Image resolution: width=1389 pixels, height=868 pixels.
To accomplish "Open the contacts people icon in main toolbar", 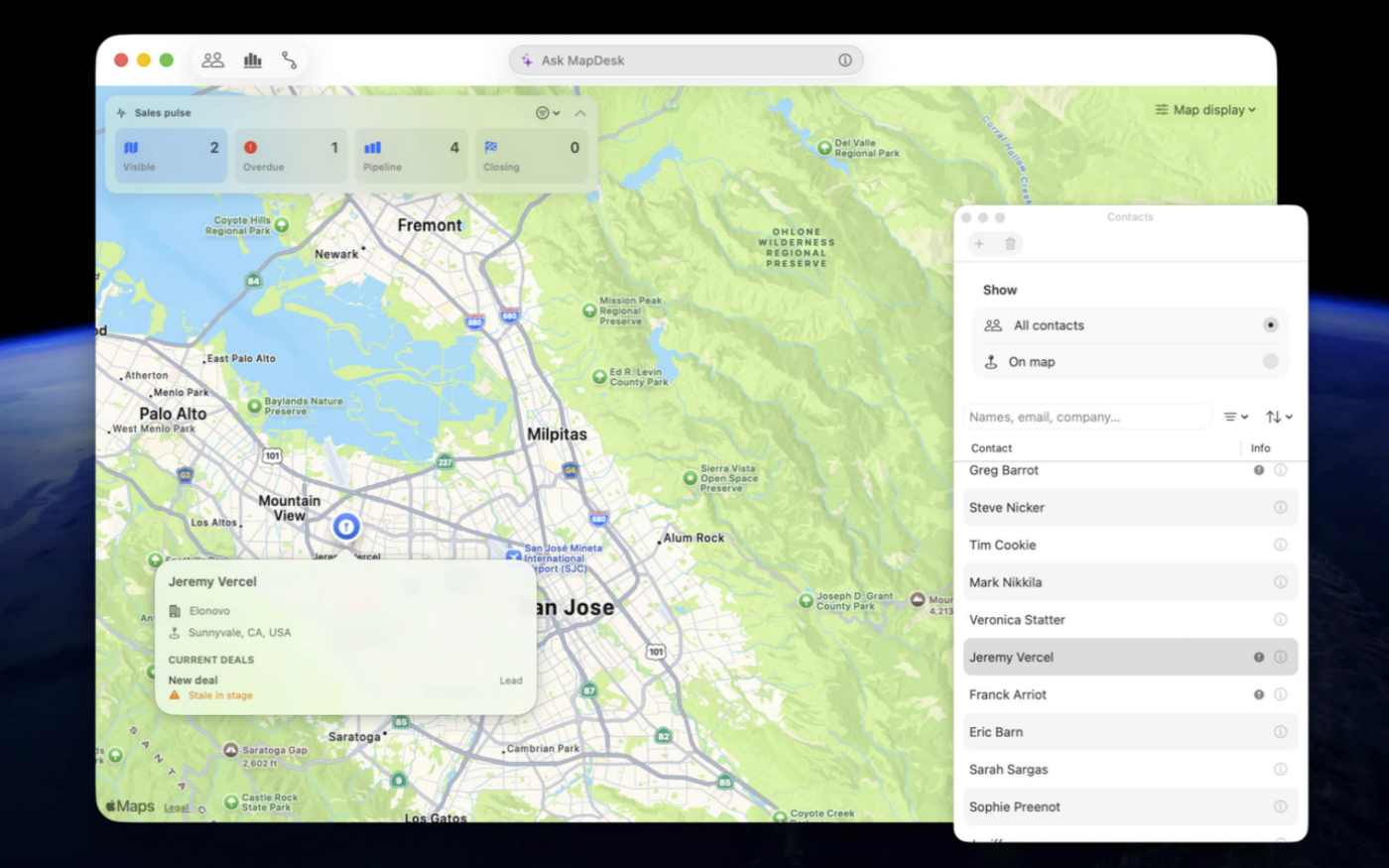I will [212, 61].
